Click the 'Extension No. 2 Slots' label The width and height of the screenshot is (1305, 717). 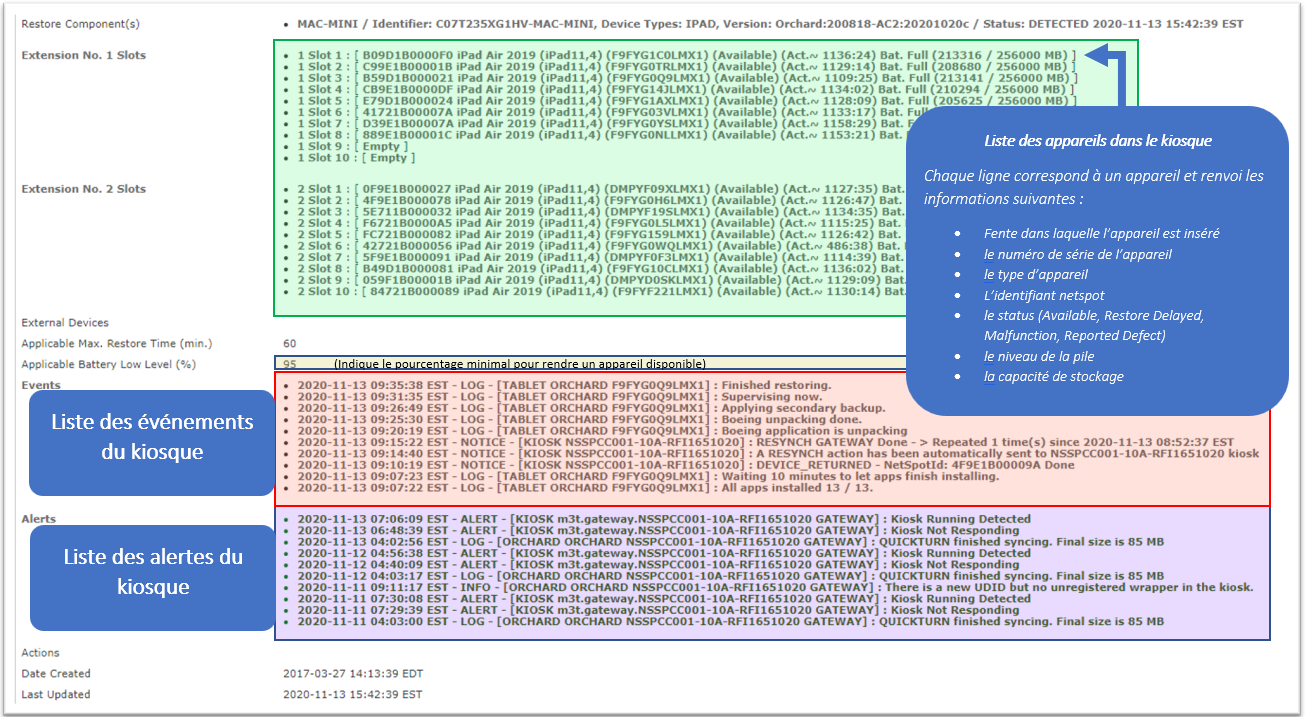84,189
